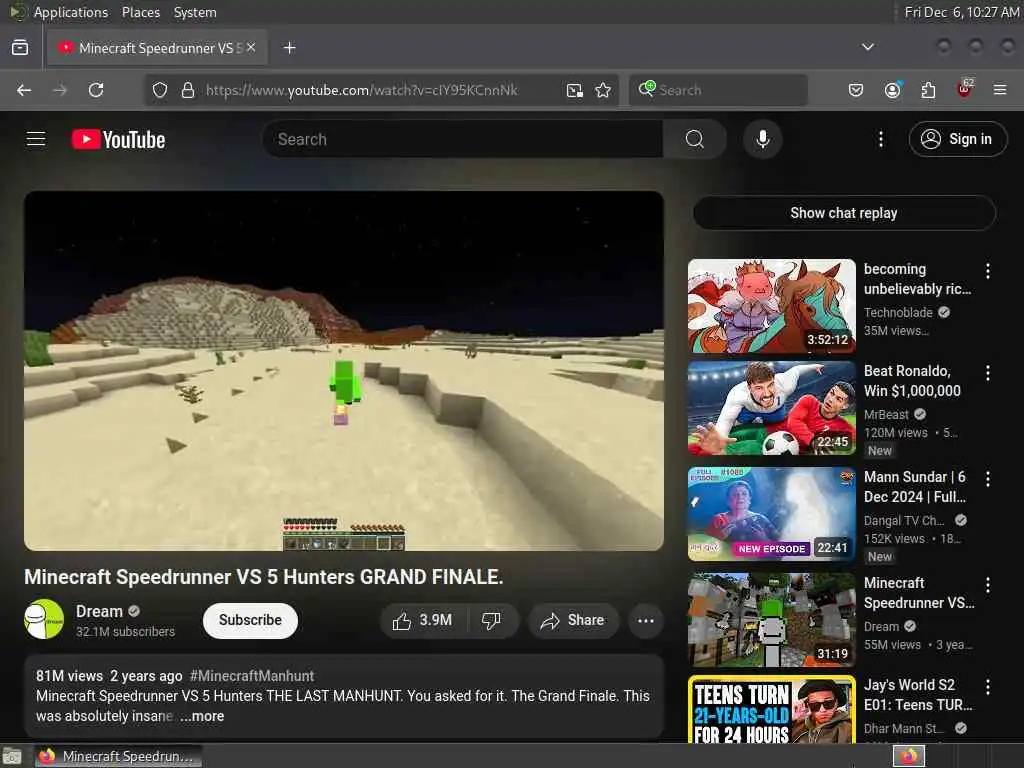Click the Sign in button
Screen dimensions: 1024x768
click(957, 139)
